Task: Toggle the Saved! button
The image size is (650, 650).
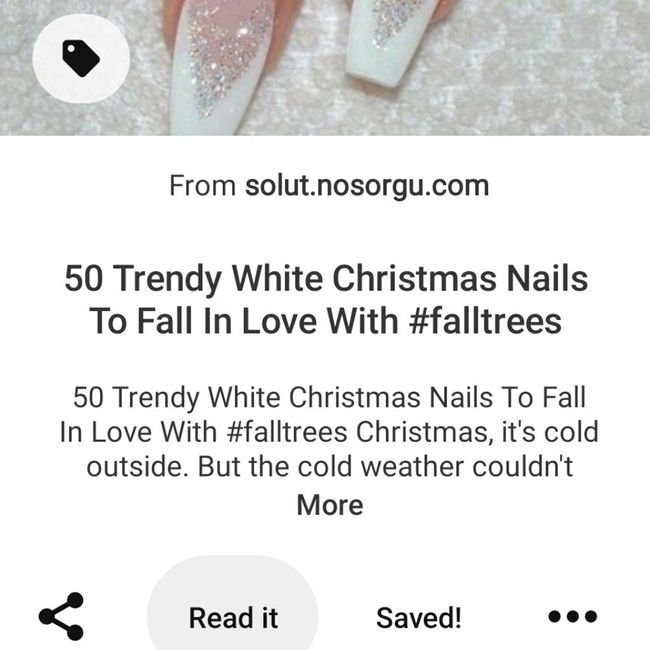Action: 419,618
